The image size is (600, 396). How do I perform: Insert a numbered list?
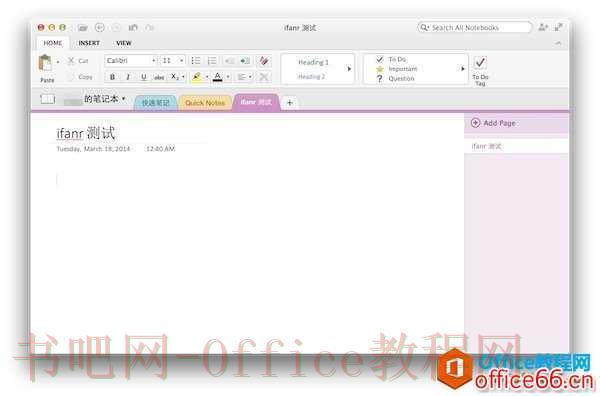point(212,60)
